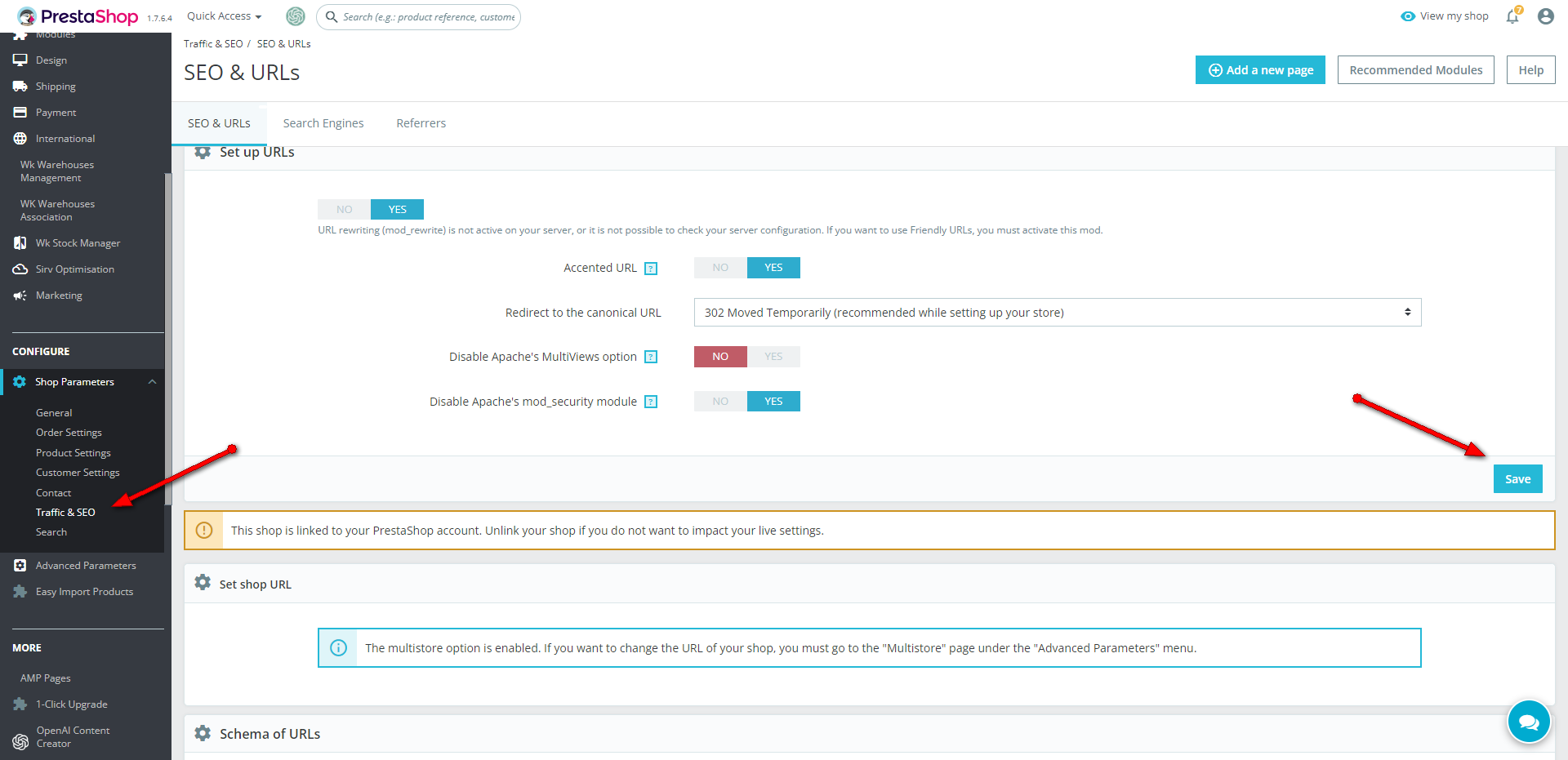1568x760 pixels.
Task: Click the Schema of URLs gear icon
Action: [x=203, y=733]
